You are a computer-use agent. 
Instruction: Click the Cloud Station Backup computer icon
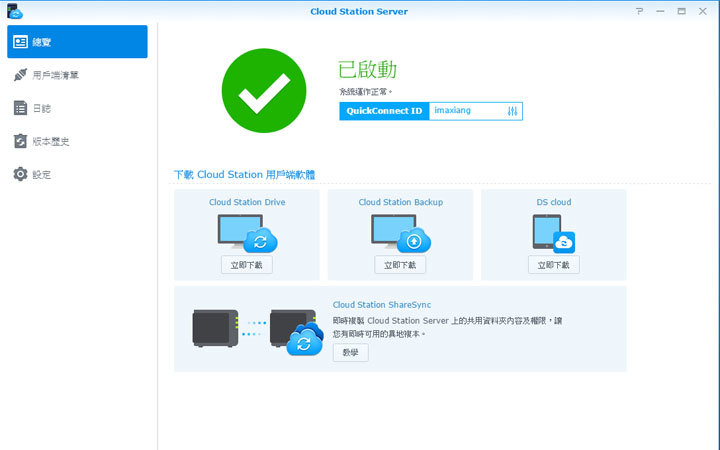pyautogui.click(x=400, y=234)
